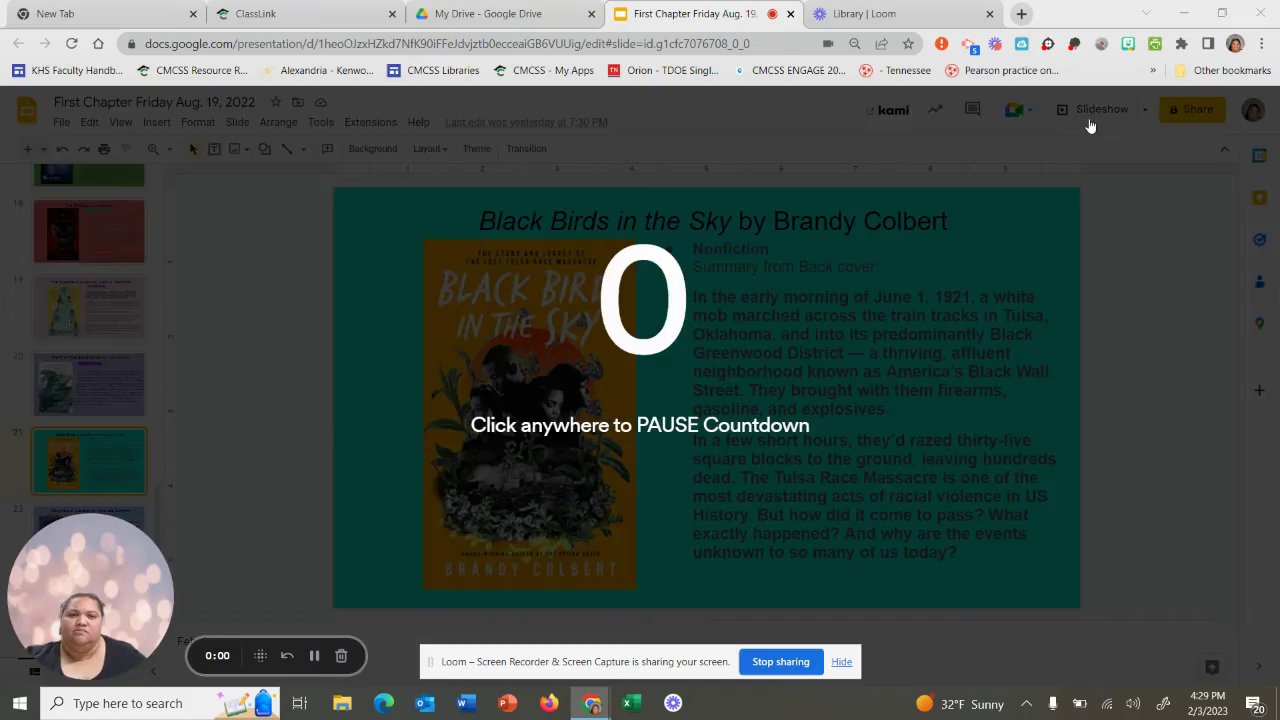Open comment history icon
The height and width of the screenshot is (720, 1280).
pyautogui.click(x=972, y=110)
